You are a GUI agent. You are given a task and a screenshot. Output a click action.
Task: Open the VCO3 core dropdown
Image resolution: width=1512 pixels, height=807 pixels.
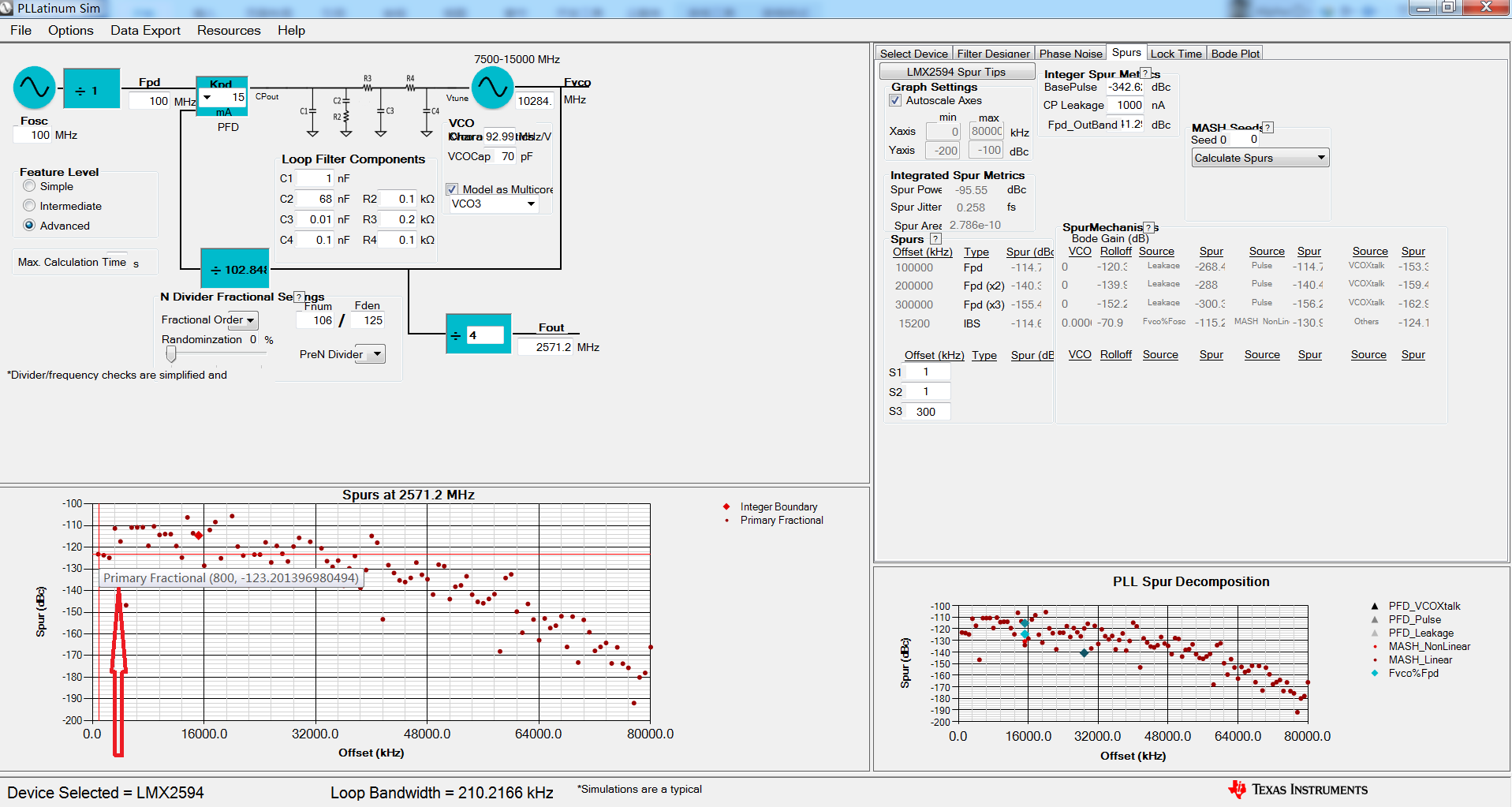click(x=532, y=204)
